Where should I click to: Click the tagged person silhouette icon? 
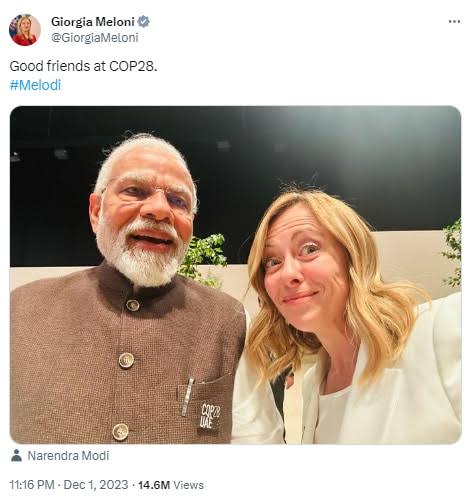pyautogui.click(x=16, y=455)
